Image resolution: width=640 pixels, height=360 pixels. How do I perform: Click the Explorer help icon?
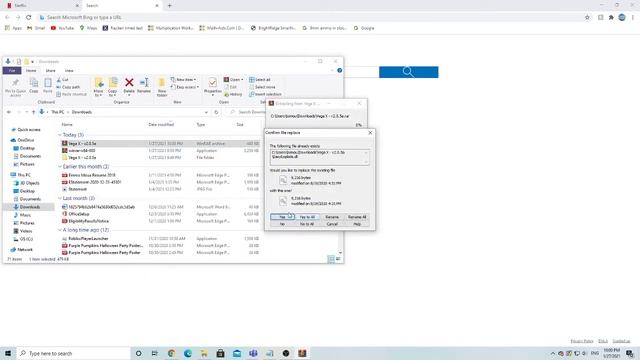340,70
